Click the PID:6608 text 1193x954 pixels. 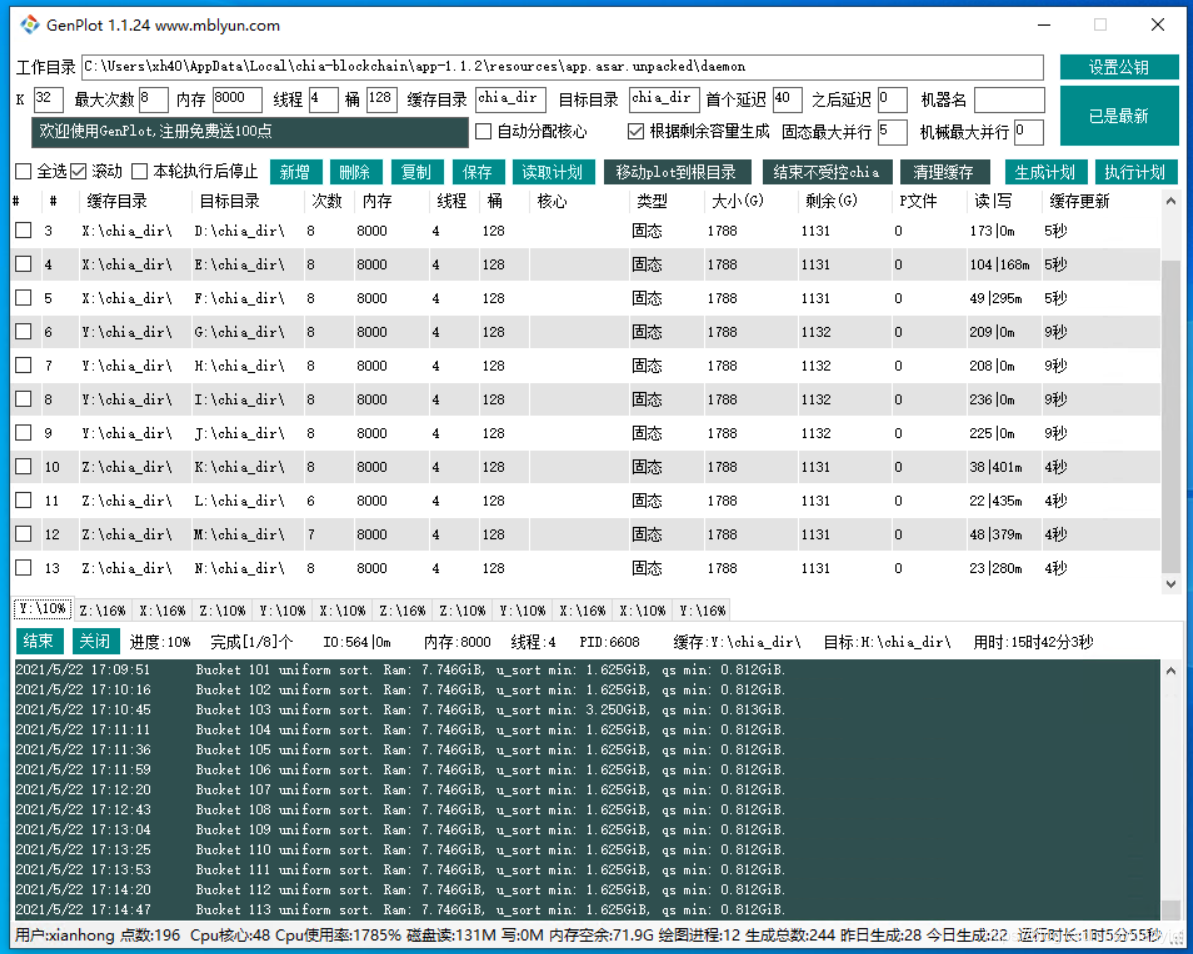point(609,641)
